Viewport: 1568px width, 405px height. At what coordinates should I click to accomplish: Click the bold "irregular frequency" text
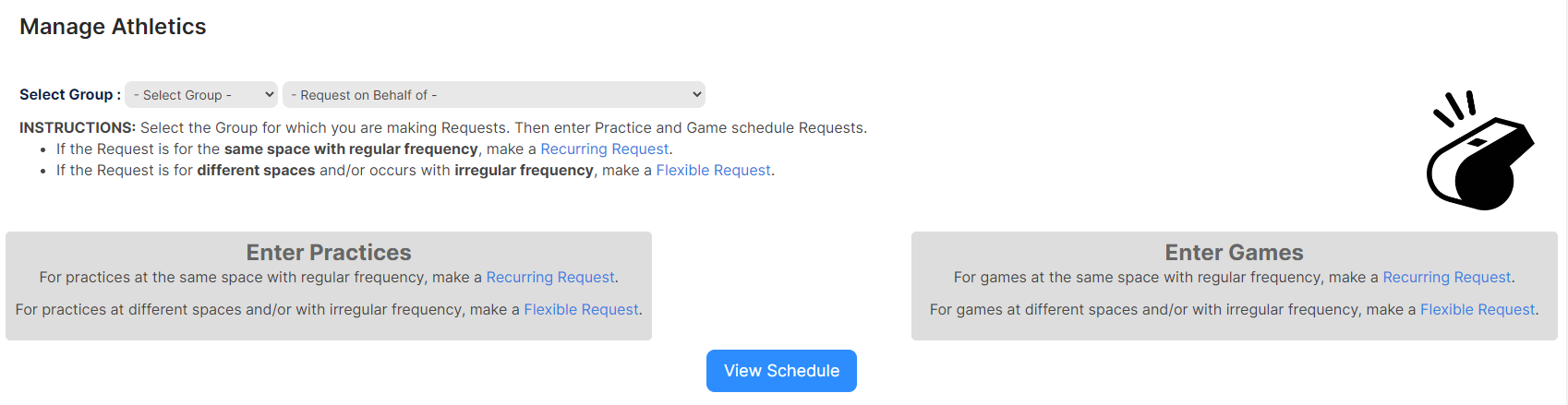pyautogui.click(x=524, y=170)
